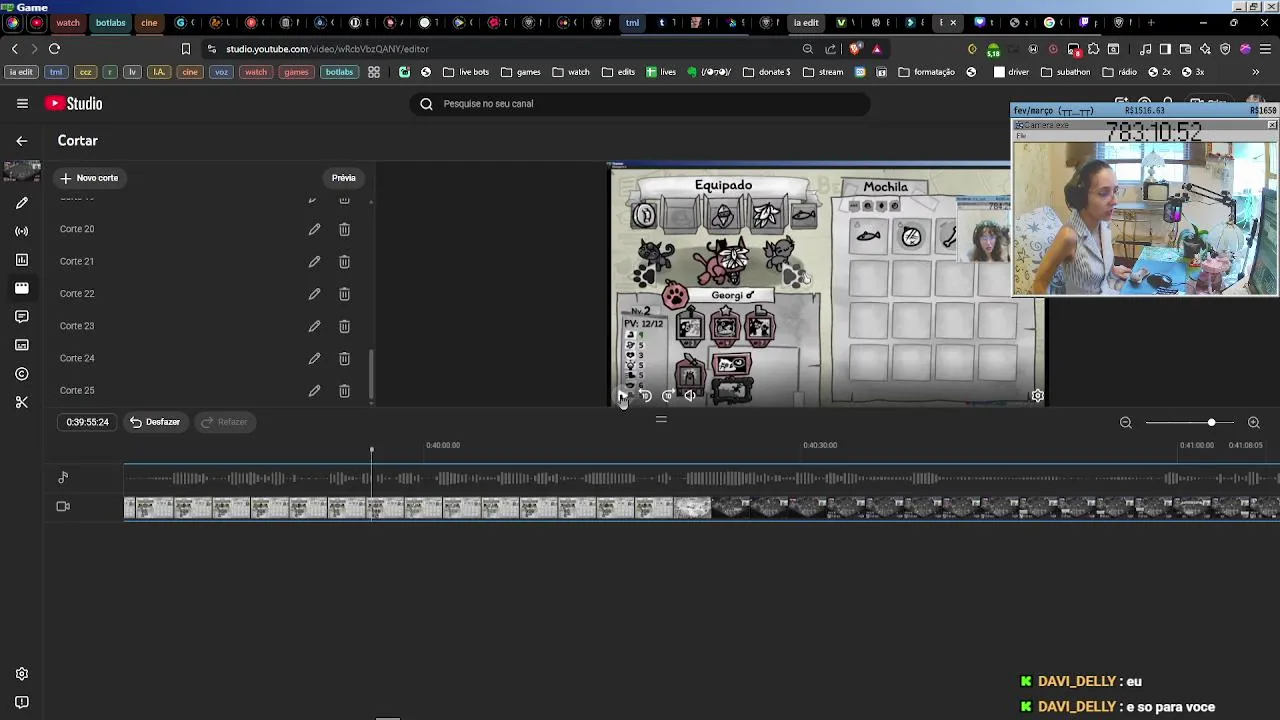Open the 'live bots' bookmarks folder
This screenshot has width=1280, height=720.
(x=466, y=72)
